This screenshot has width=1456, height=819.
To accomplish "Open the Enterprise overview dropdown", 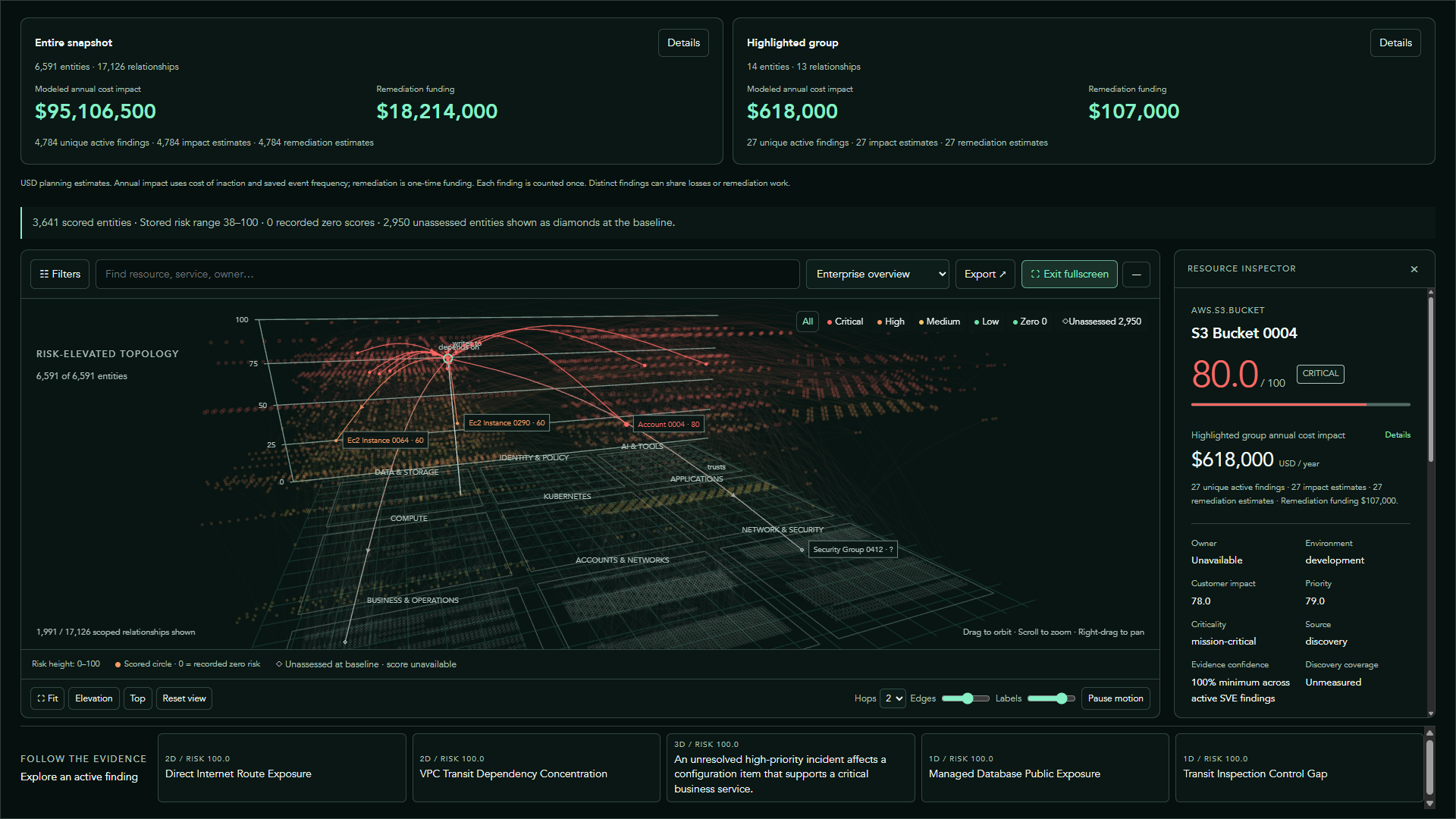I will (877, 274).
